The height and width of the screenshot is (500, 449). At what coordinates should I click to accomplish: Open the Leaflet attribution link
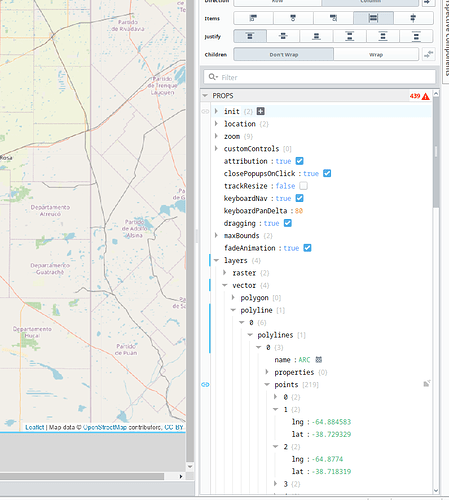tap(34, 427)
